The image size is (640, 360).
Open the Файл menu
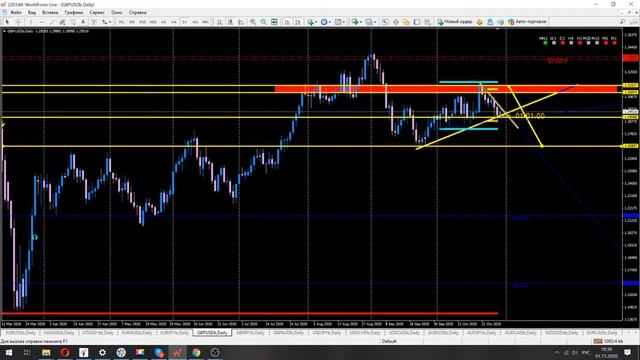[16, 13]
